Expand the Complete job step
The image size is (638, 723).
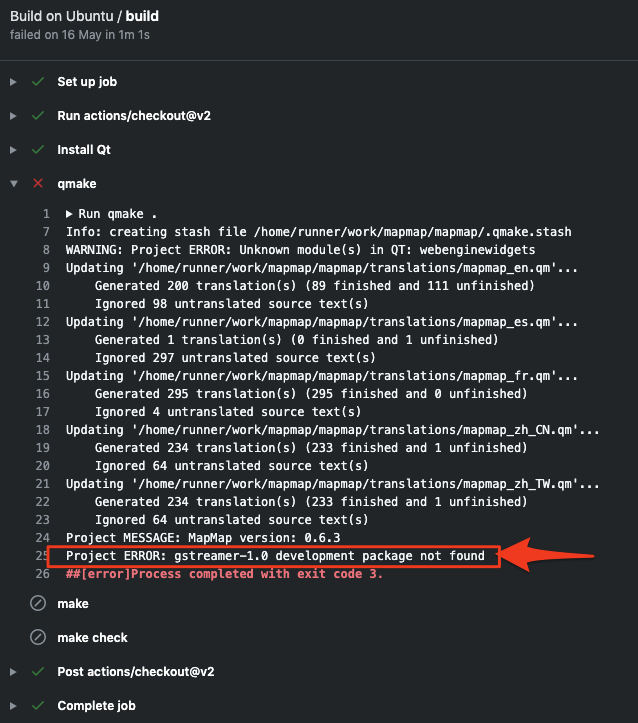click(13, 706)
